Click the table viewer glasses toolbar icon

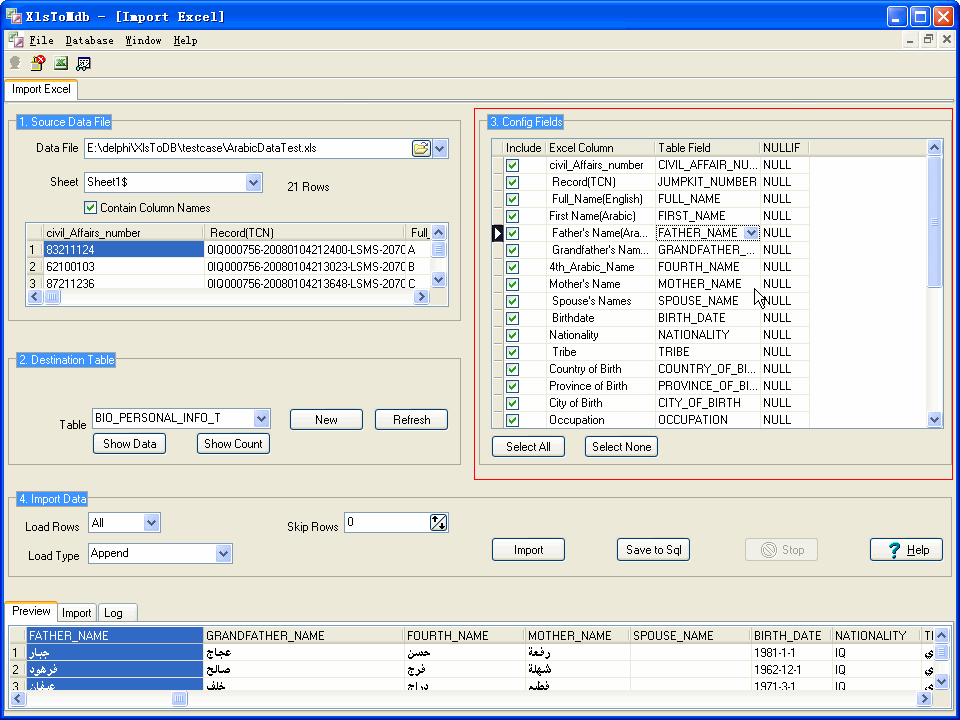83,63
